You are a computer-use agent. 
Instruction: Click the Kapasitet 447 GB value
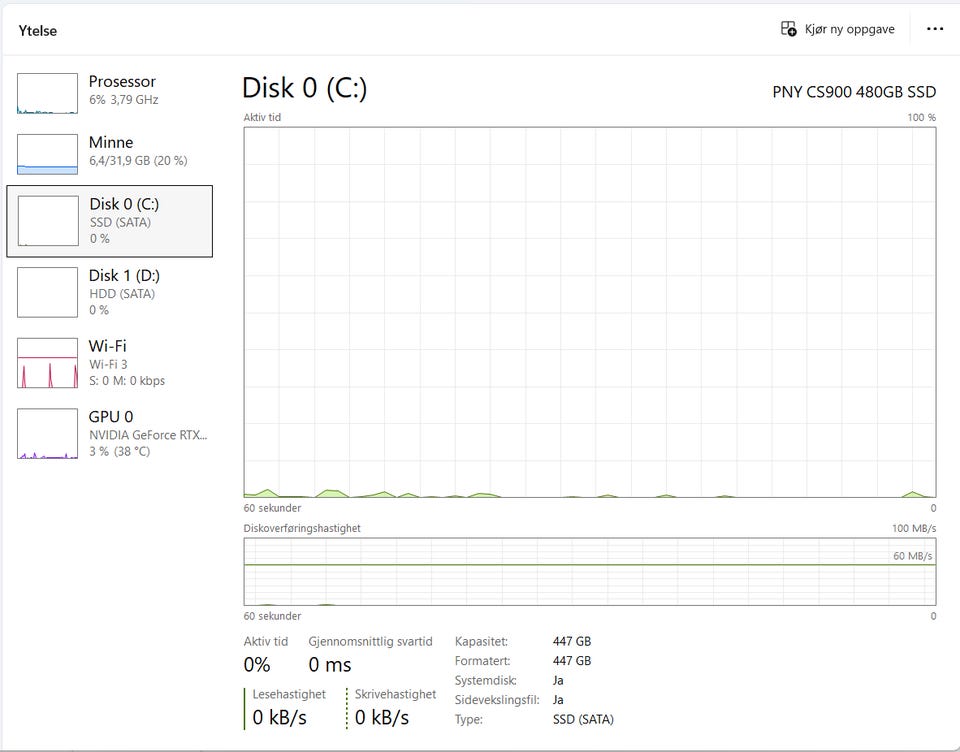pos(572,641)
